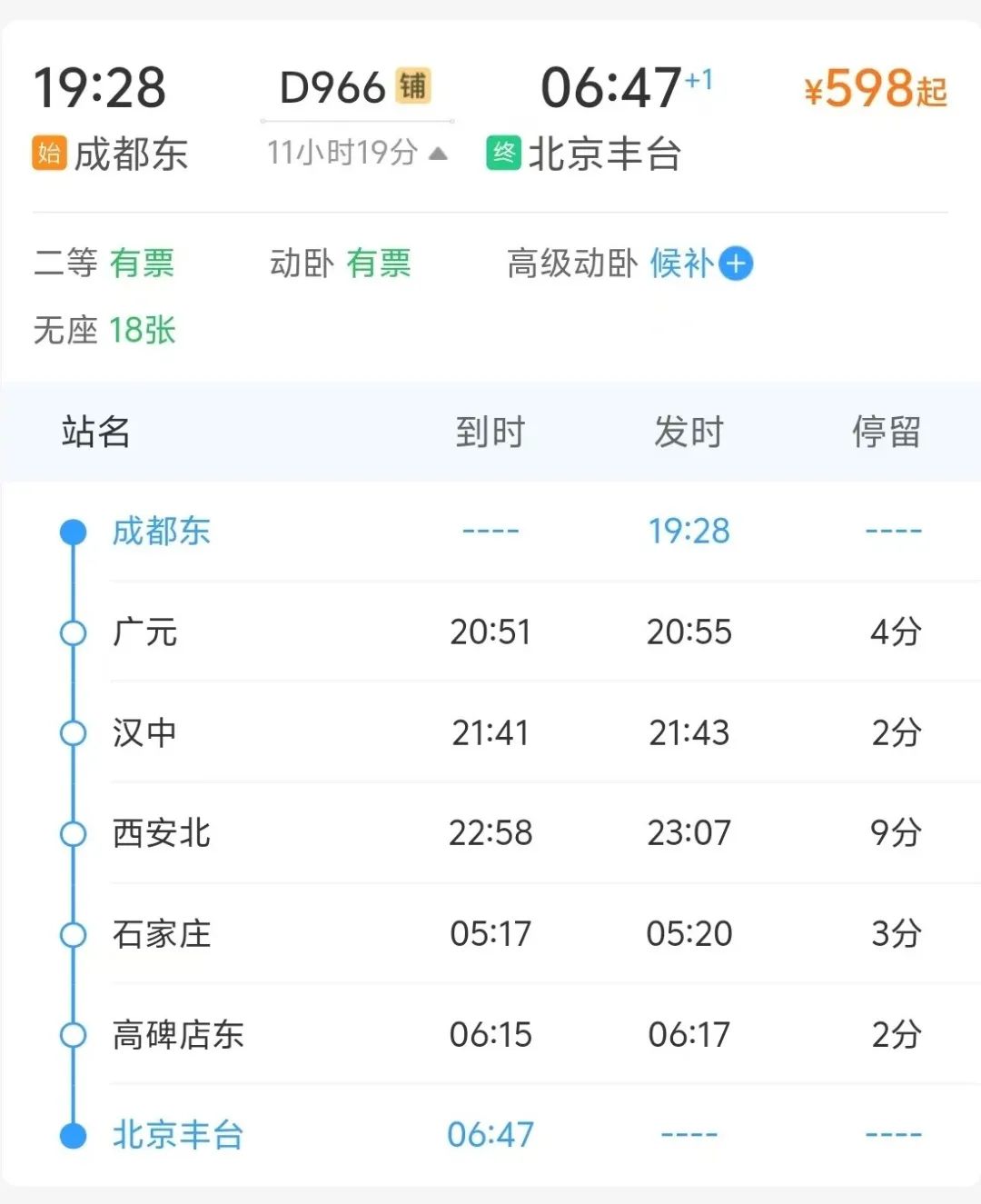Tap the blue plus icon next to 候补

point(736,264)
